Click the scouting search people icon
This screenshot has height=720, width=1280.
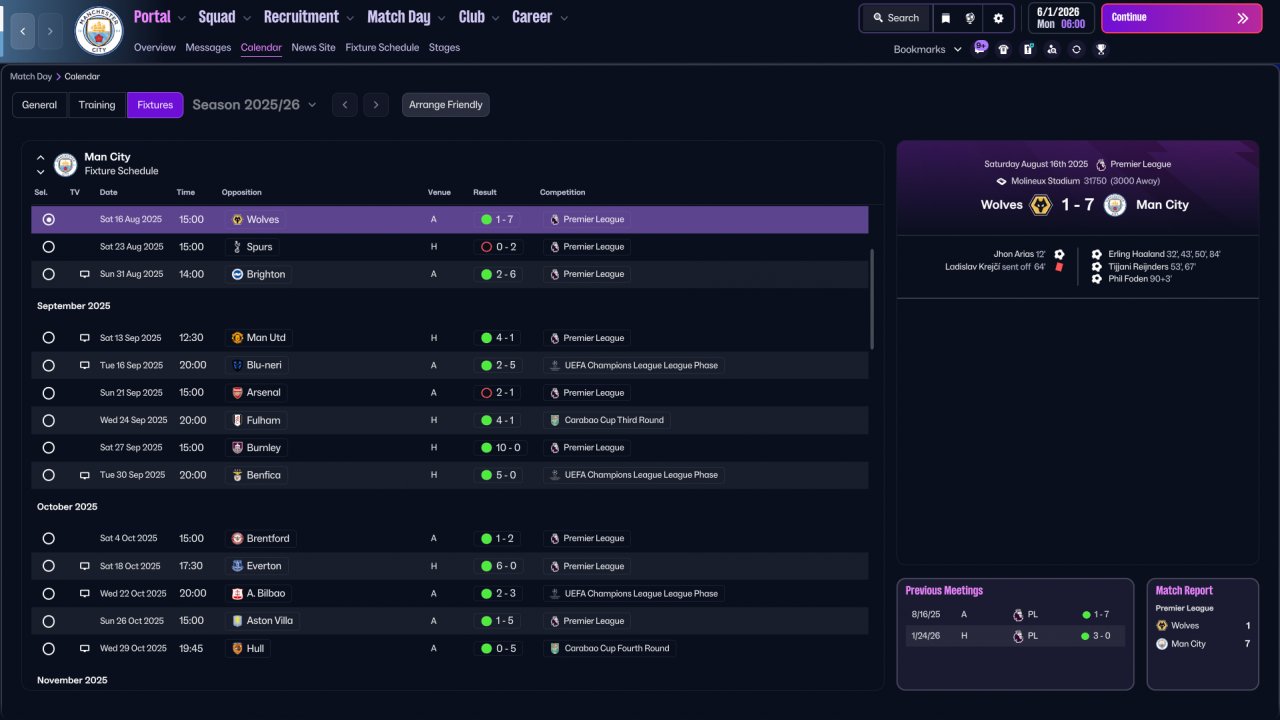point(1052,49)
